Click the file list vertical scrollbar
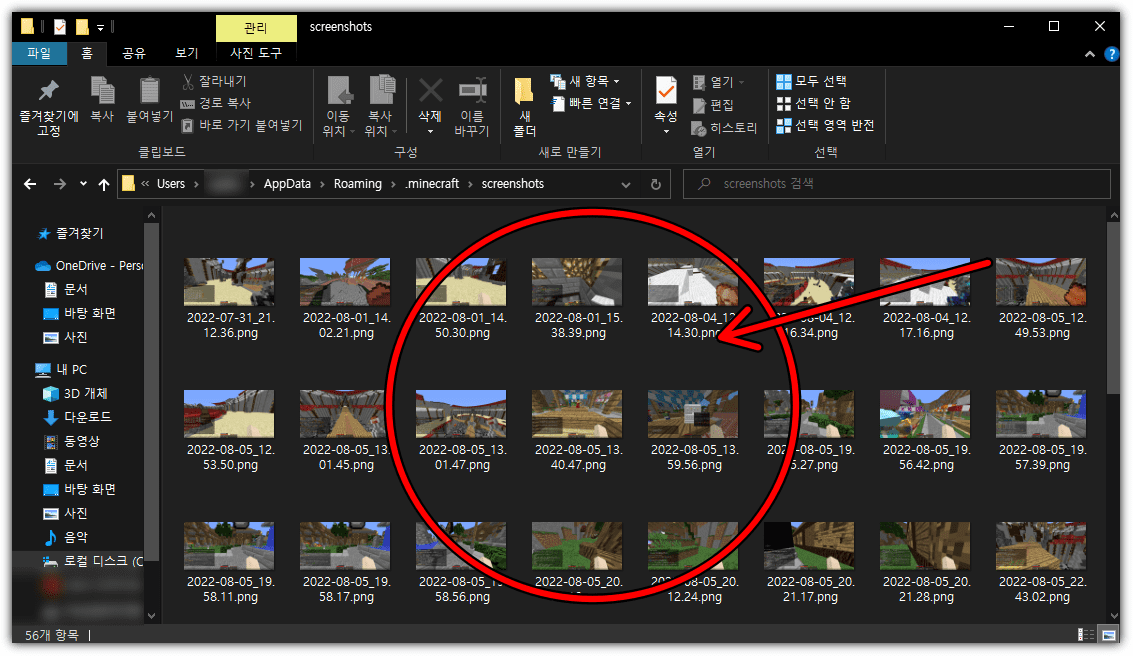The image size is (1133, 656). 1112,308
